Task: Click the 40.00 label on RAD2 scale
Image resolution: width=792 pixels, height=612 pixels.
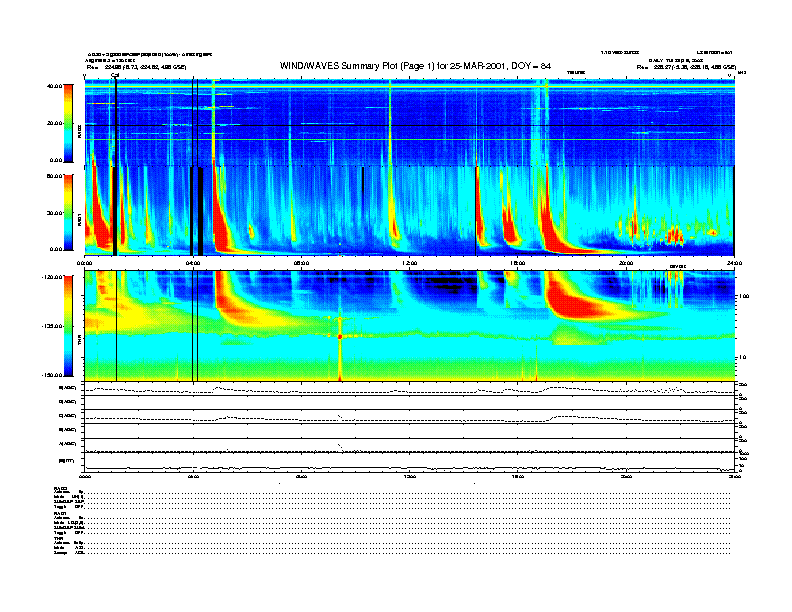Action: pos(54,86)
